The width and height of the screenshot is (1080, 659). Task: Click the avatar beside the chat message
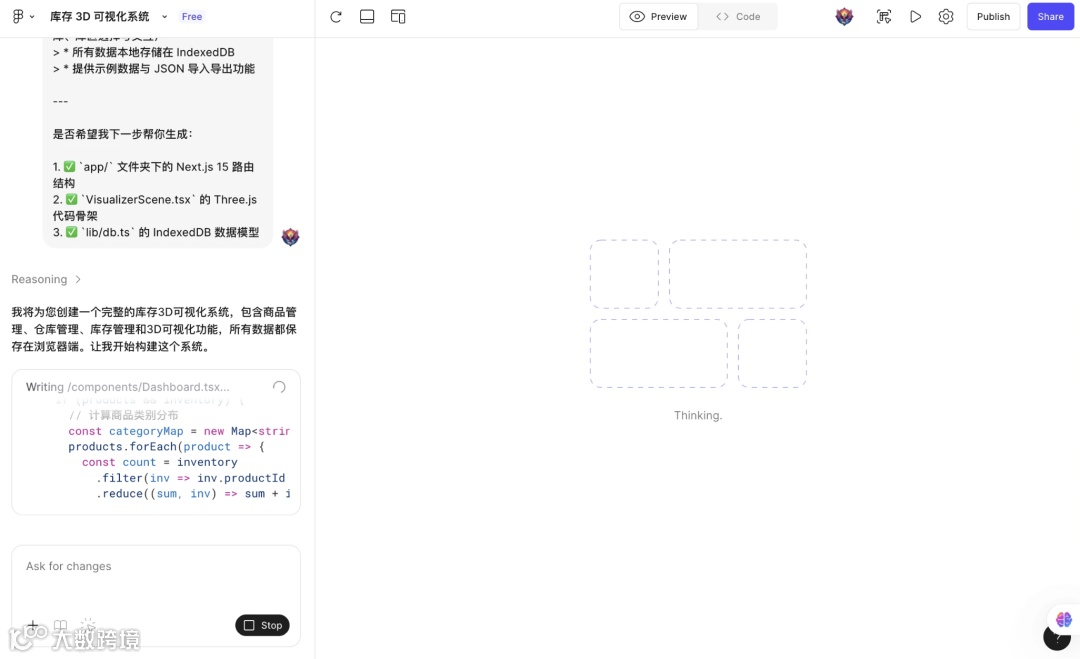[291, 237]
